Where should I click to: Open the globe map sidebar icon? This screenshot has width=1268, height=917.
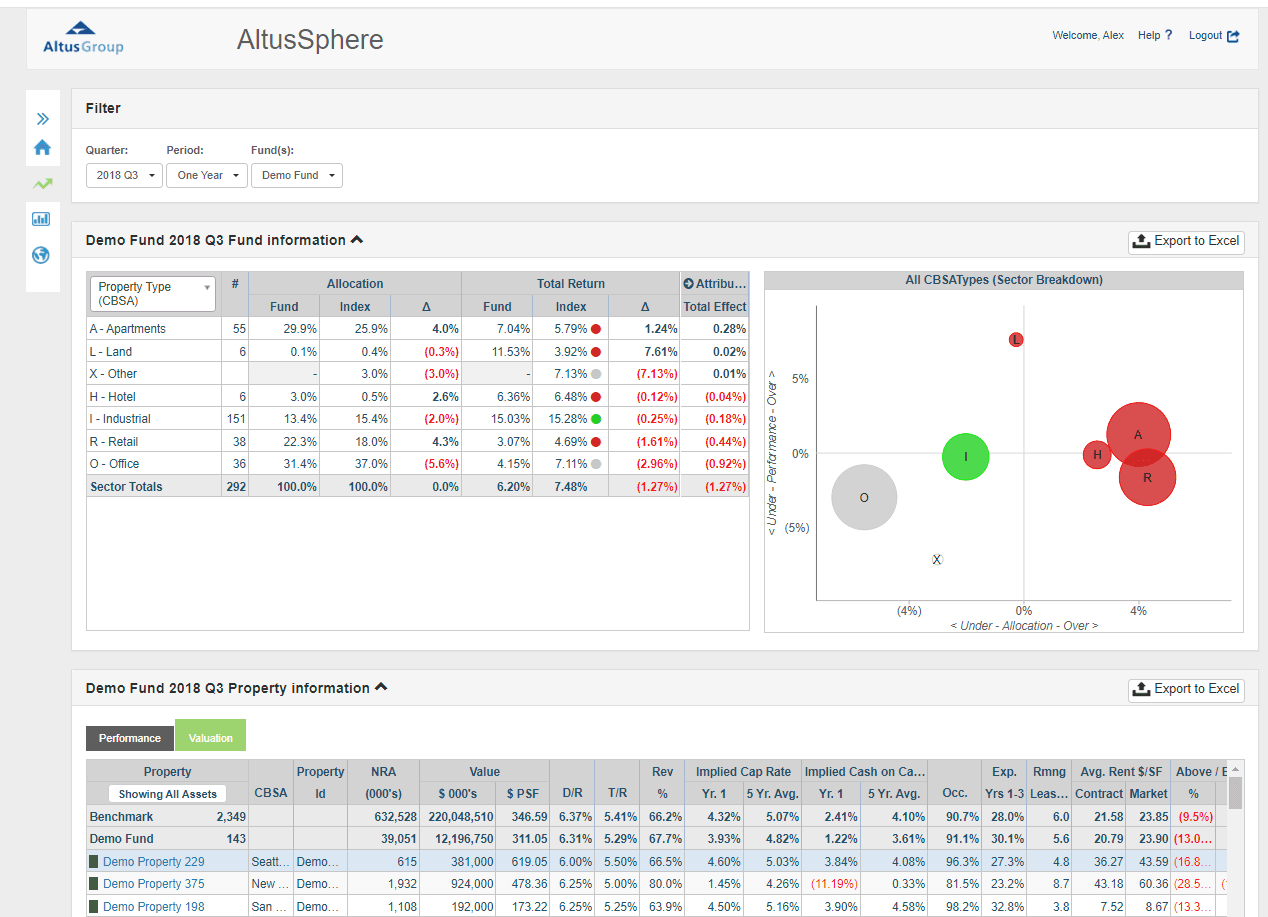(x=42, y=255)
